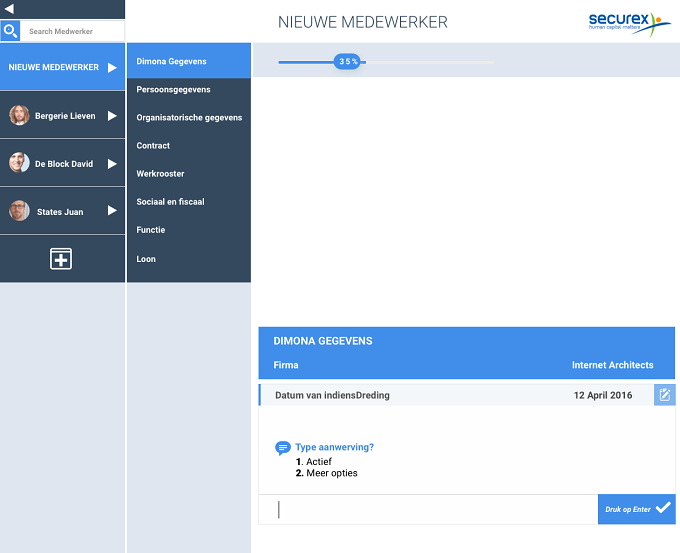Open Persoonsgegevens section
The image size is (680, 553).
click(x=173, y=89)
